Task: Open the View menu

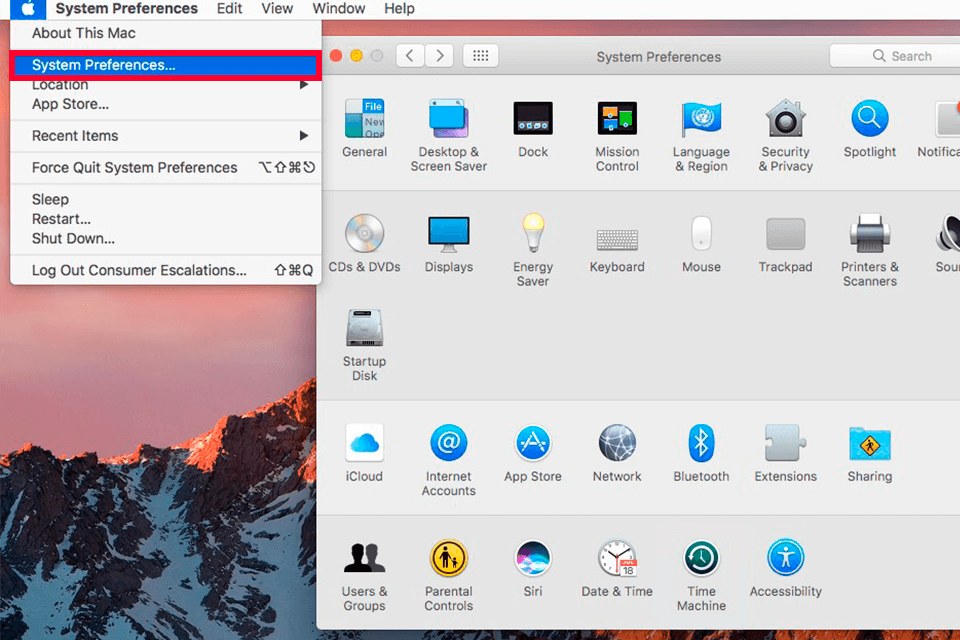Action: click(277, 9)
